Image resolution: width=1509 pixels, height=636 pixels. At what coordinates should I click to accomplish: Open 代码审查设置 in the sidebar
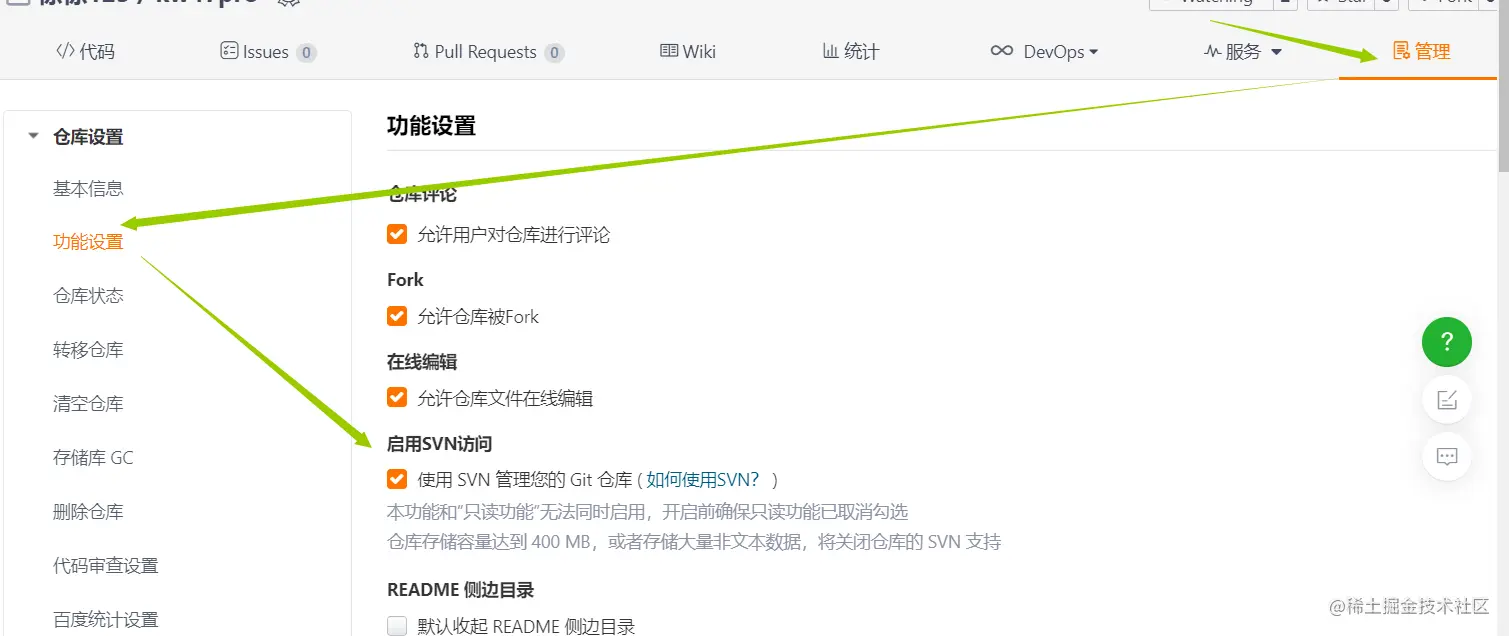106,566
